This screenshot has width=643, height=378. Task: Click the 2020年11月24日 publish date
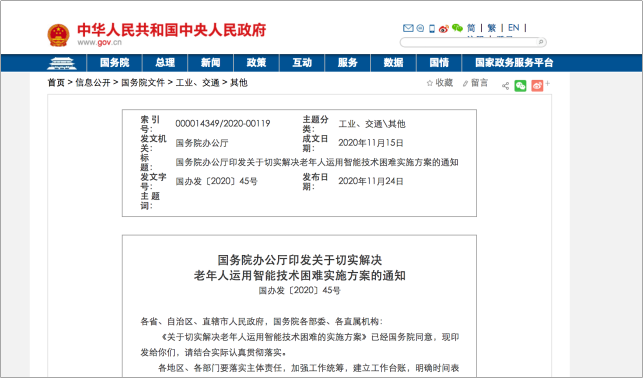[371, 181]
